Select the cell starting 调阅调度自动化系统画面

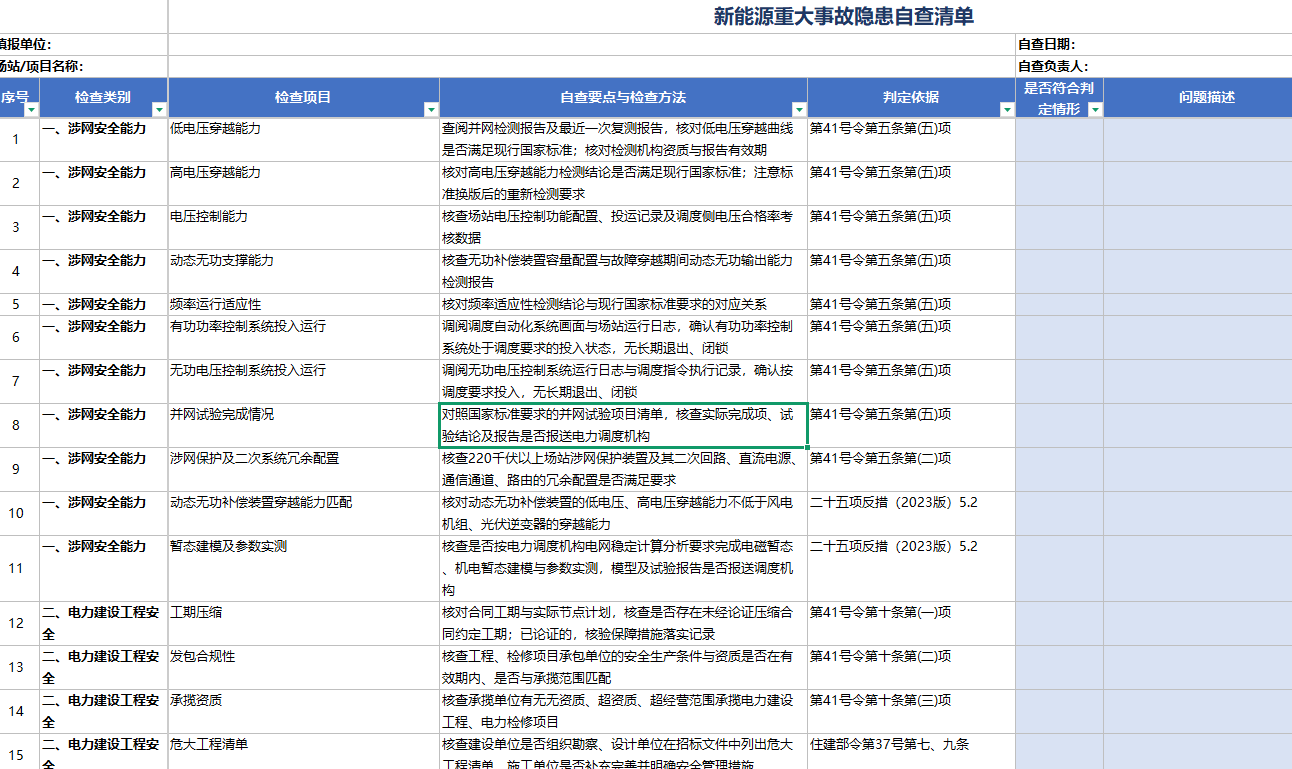point(623,337)
